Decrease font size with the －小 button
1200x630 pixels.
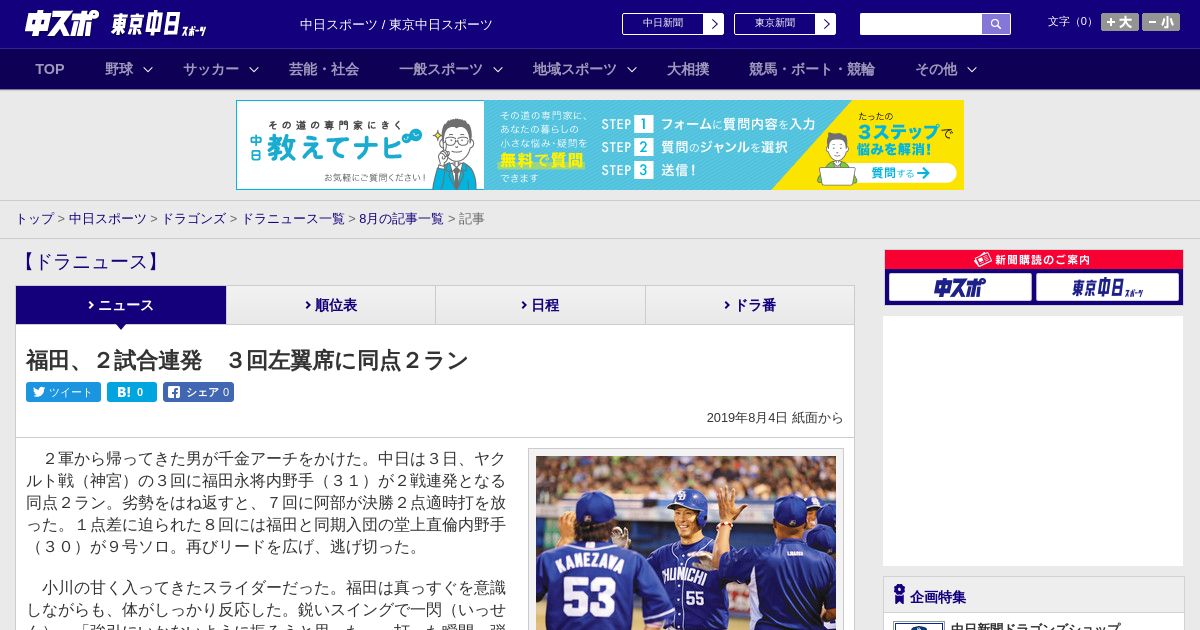pyautogui.click(x=1161, y=22)
